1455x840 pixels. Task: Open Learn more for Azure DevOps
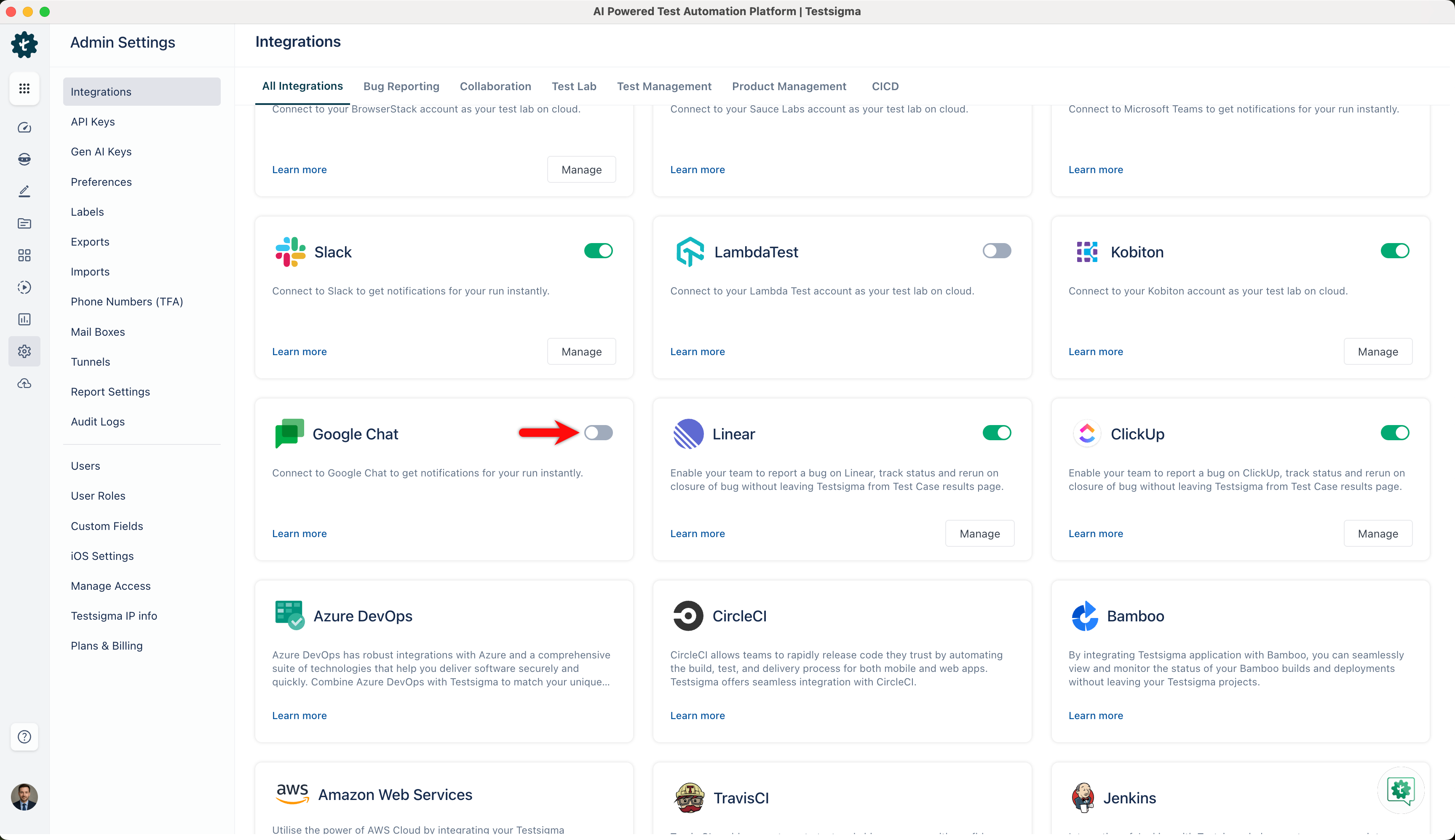[x=300, y=715]
